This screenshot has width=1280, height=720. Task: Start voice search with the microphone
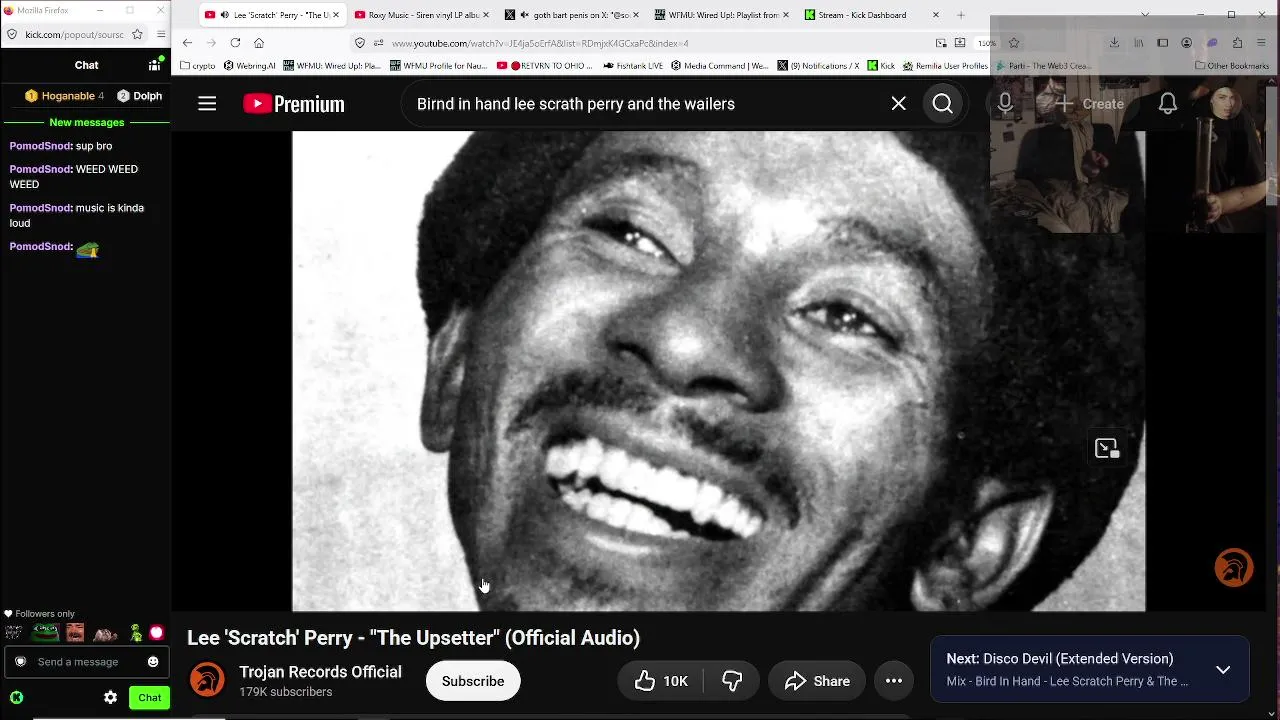pos(1005,104)
